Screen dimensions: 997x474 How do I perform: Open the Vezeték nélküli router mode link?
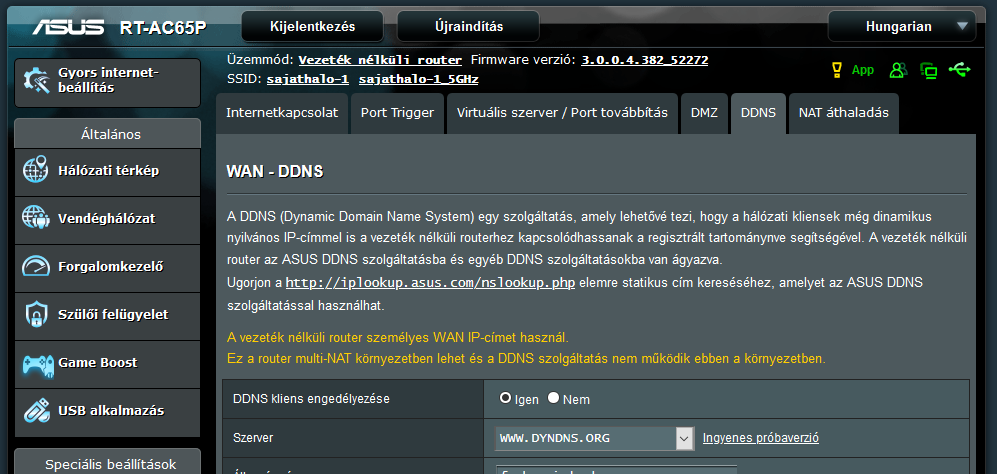380,60
